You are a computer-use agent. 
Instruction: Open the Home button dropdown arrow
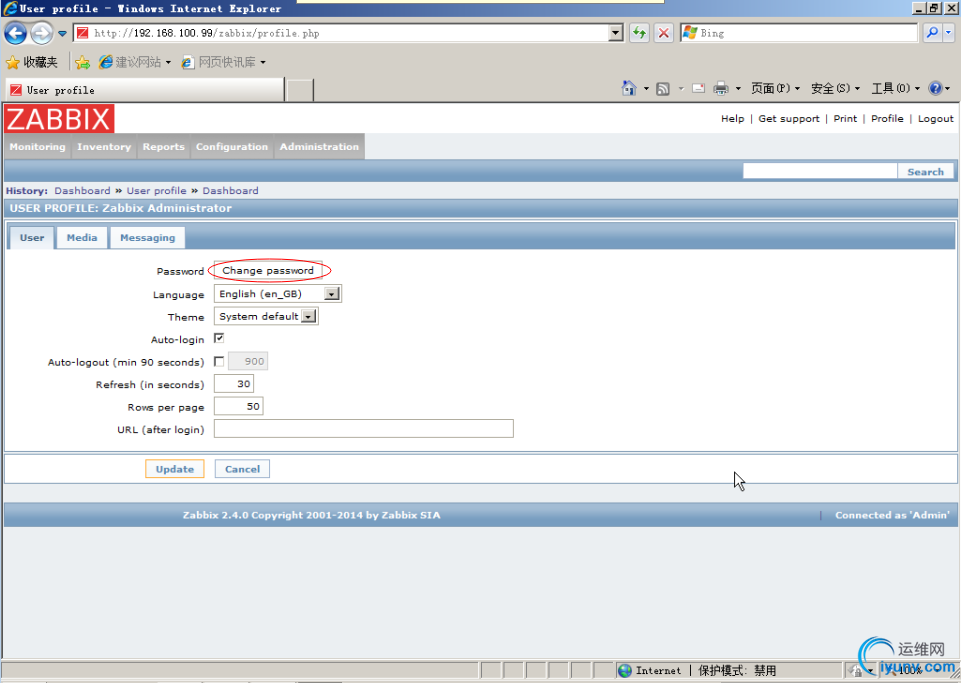pos(646,89)
